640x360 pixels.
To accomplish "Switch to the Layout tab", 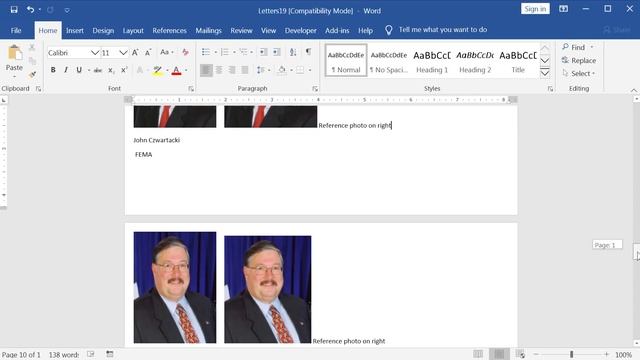I will [133, 31].
